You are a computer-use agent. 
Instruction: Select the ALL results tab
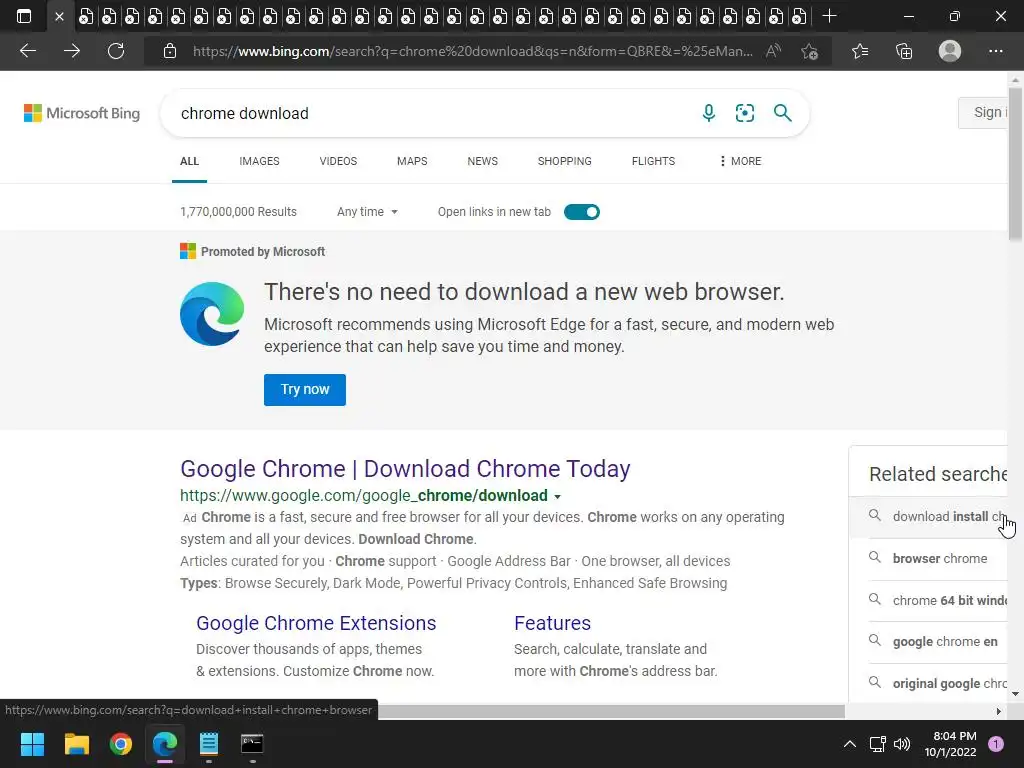click(x=189, y=161)
